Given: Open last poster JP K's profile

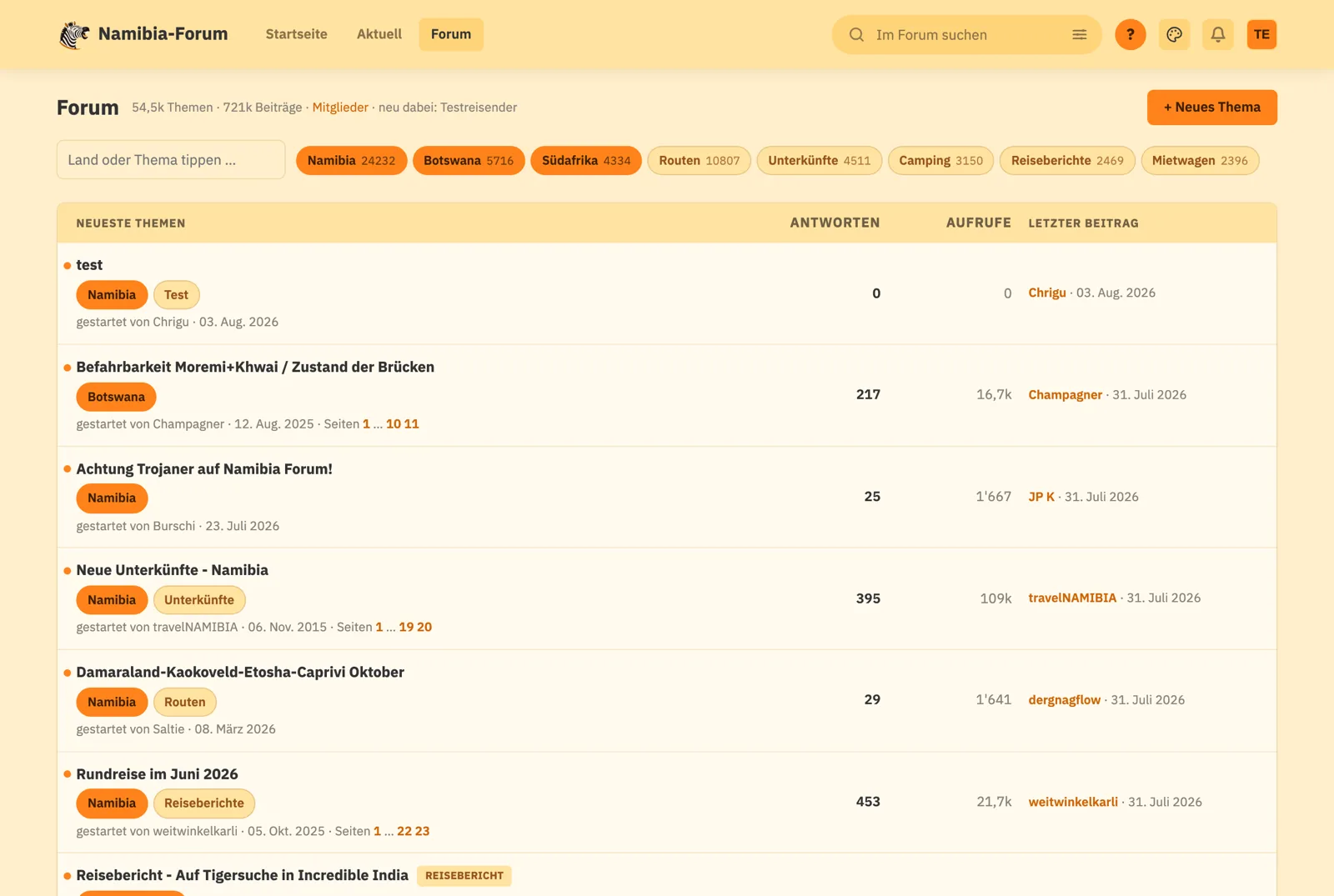Looking at the screenshot, I should (x=1041, y=497).
